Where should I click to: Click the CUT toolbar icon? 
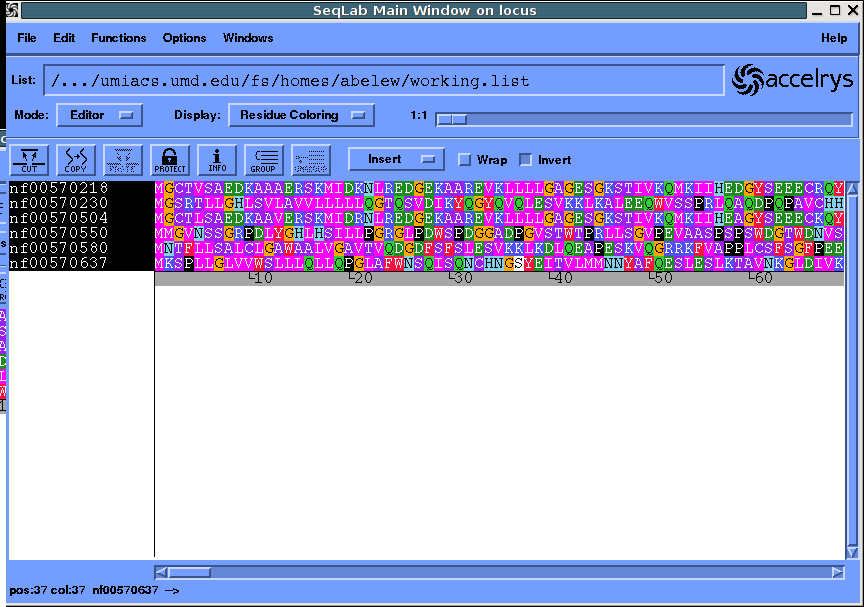click(29, 160)
